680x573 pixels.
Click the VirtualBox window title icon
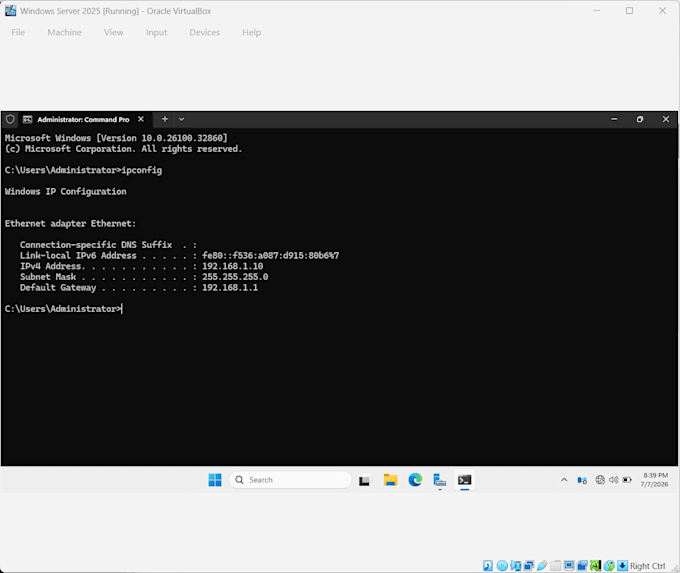10,10
